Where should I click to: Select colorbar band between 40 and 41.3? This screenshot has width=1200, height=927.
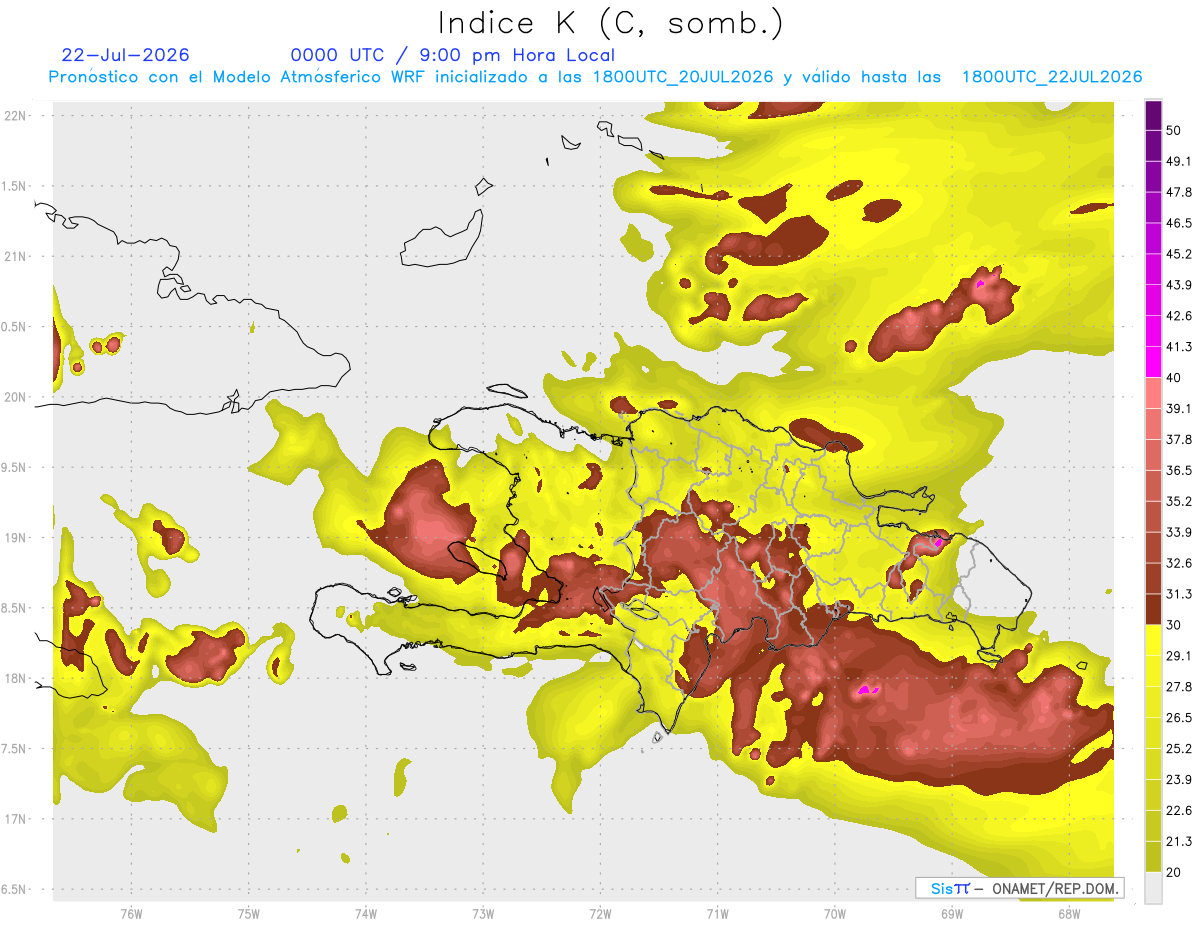coord(1153,362)
